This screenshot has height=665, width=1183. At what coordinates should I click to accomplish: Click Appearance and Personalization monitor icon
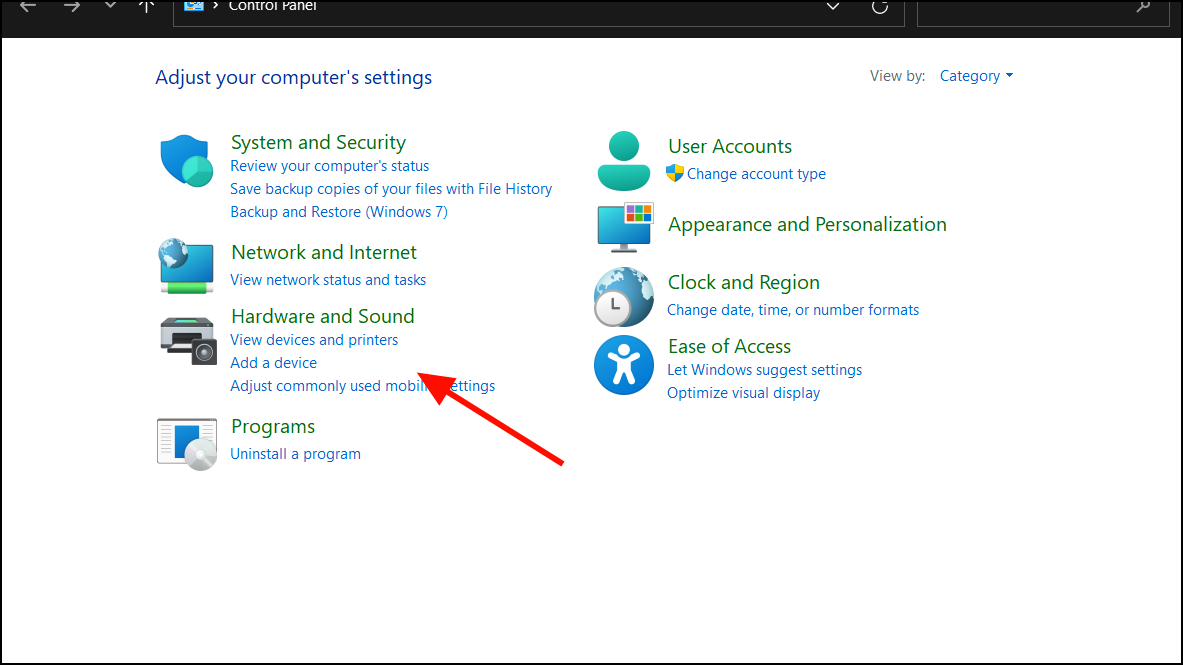[x=625, y=227]
